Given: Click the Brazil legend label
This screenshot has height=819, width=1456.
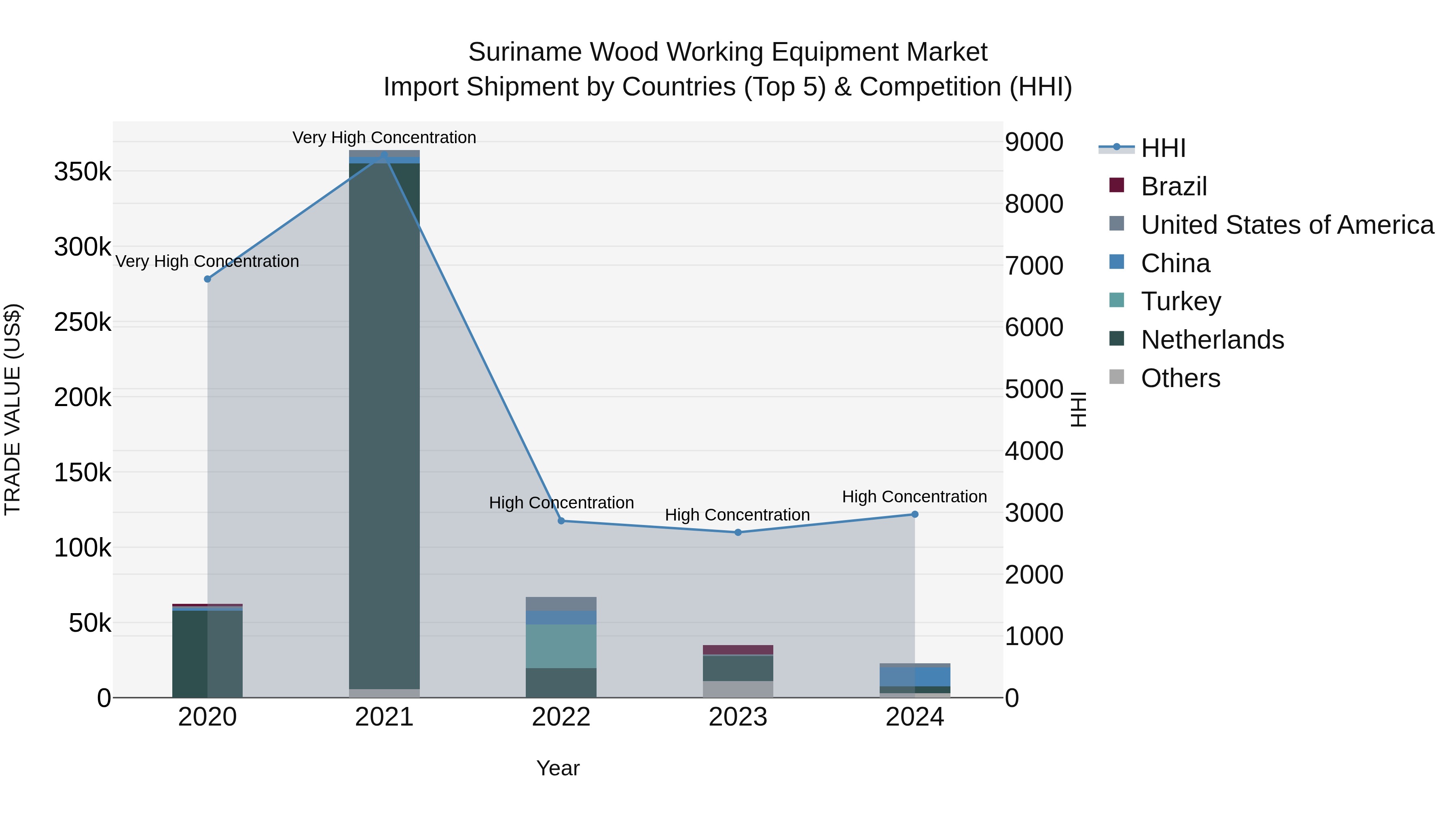Looking at the screenshot, I should [1174, 186].
